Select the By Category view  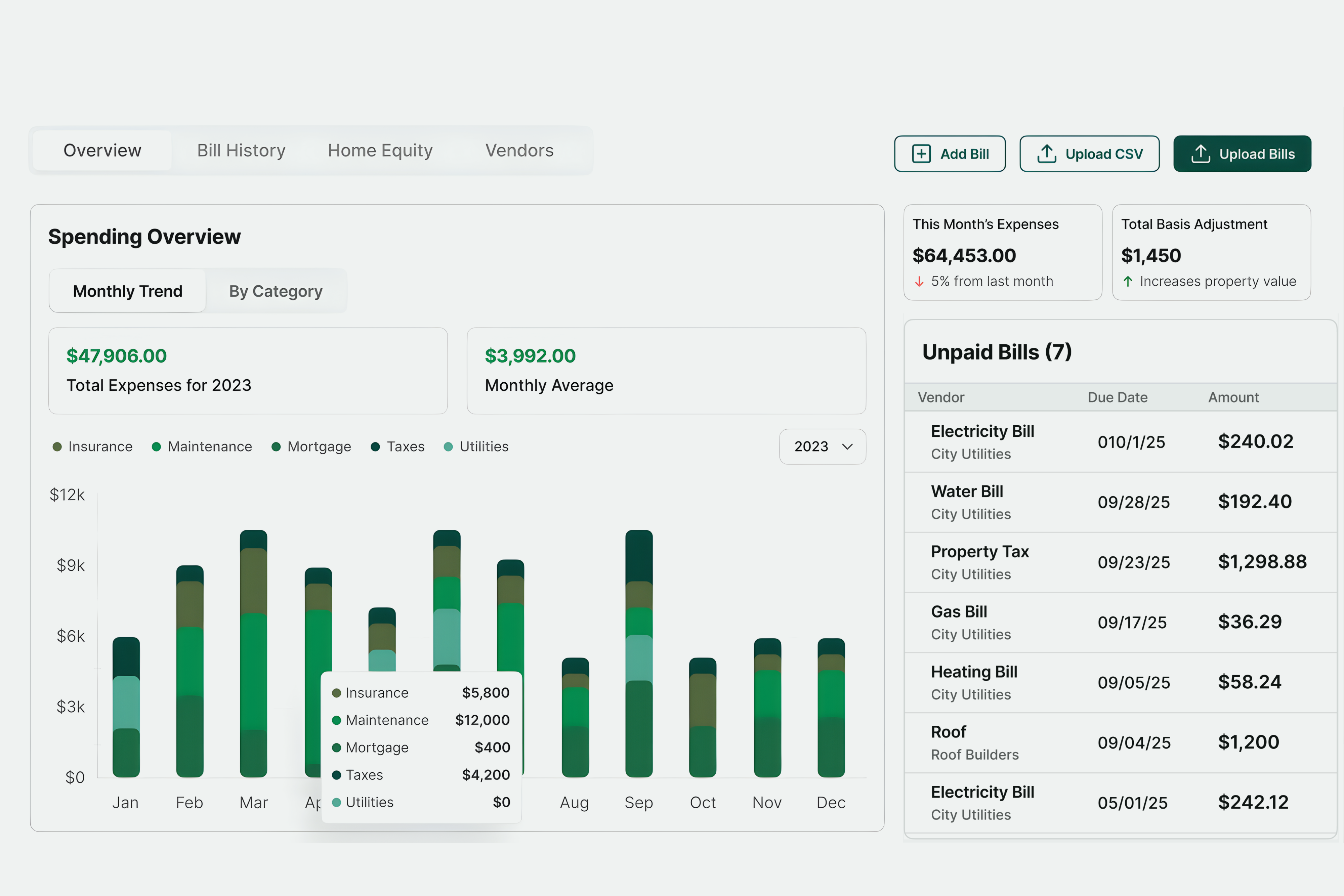point(276,291)
